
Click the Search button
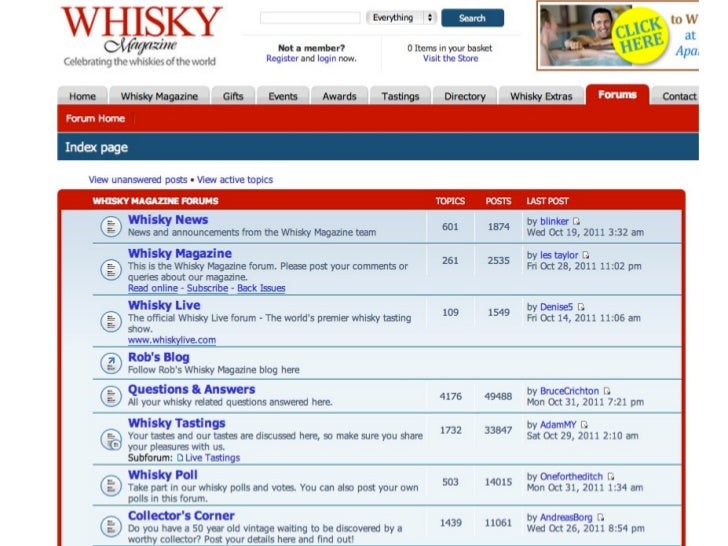point(473,18)
